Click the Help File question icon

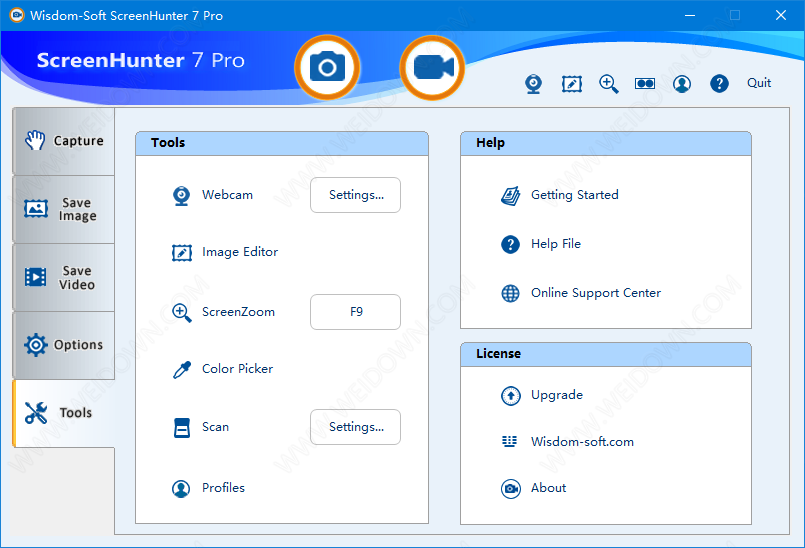510,244
